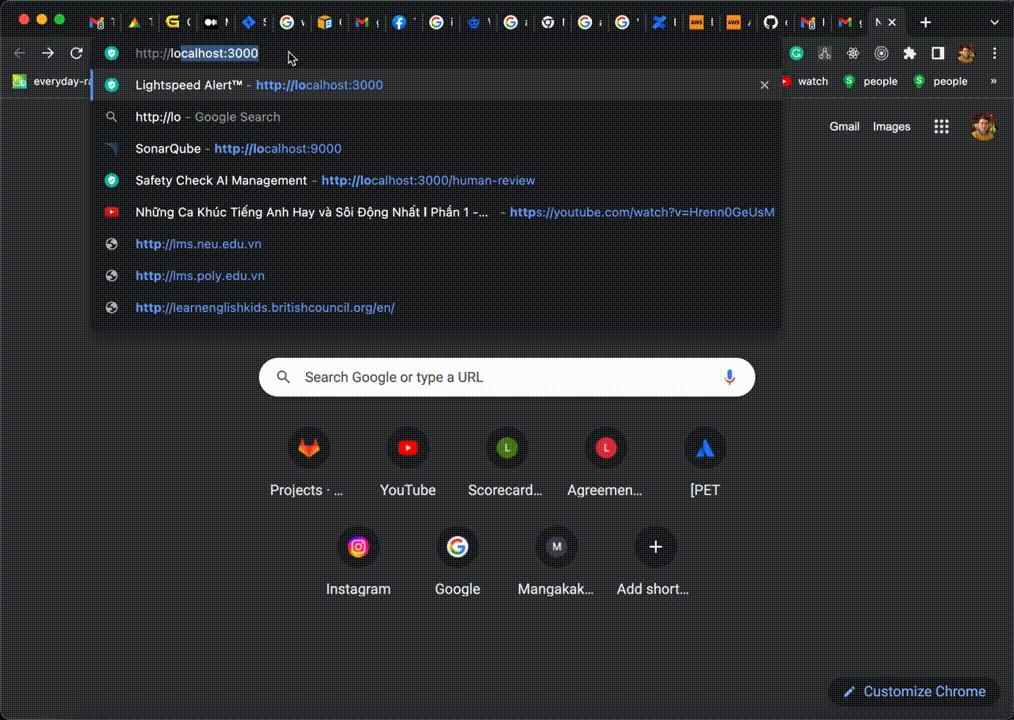Viewport: 1014px width, 720px height.
Task: Open the [PET Atlassian shortcut tile
Action: [705, 463]
